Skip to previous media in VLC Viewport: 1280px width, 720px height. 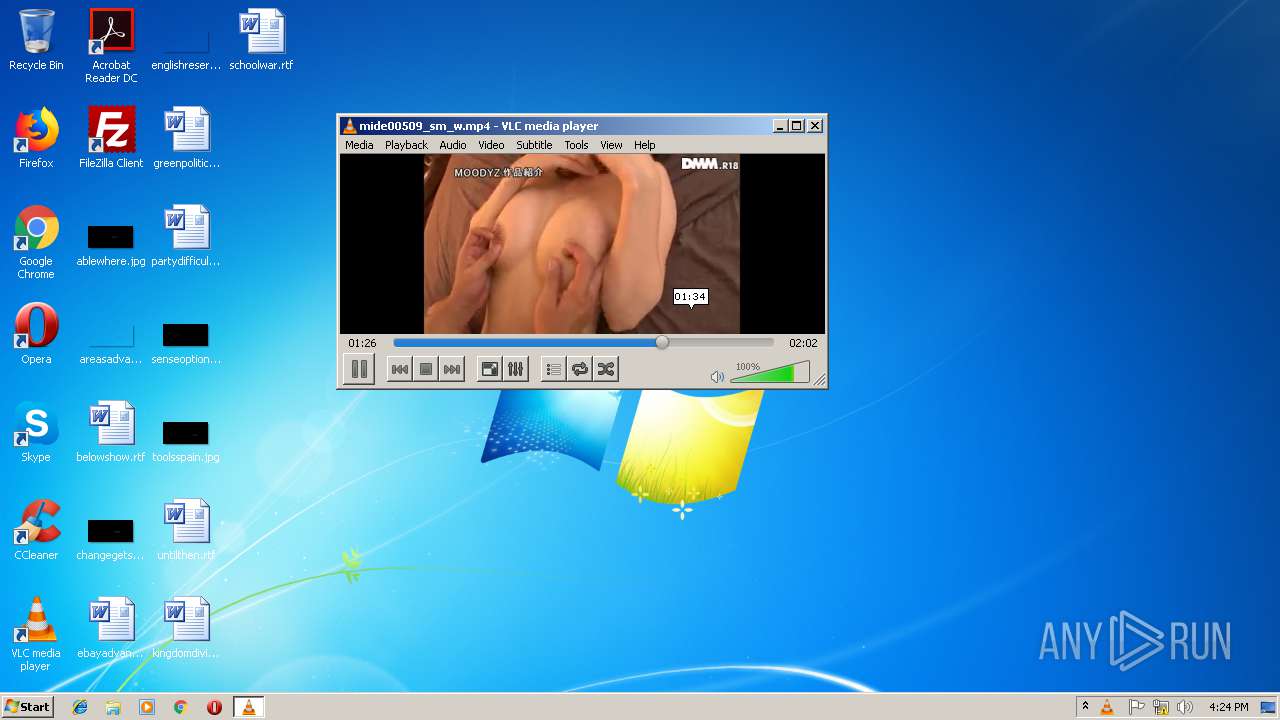399,369
